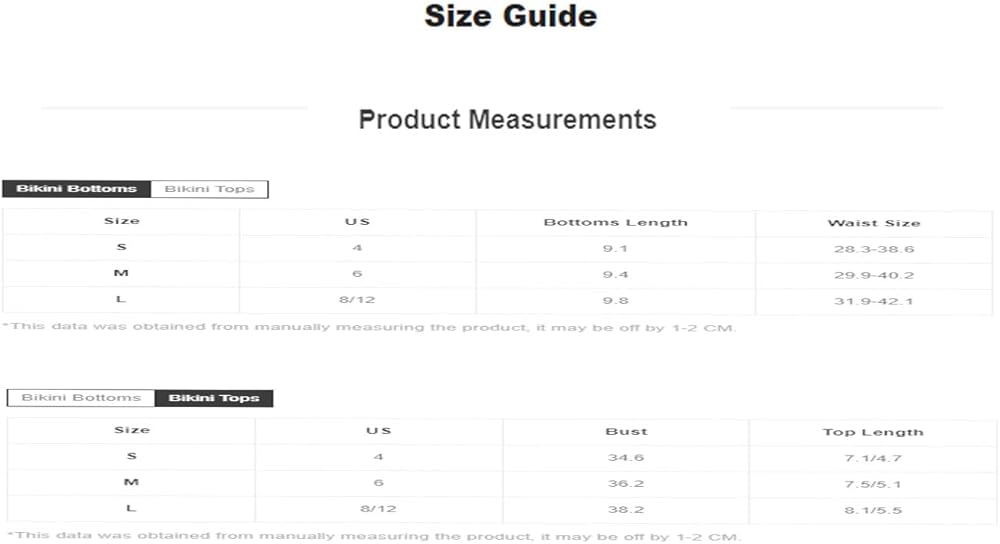Switch to Bikini Tops tab above first table

click(x=209, y=189)
